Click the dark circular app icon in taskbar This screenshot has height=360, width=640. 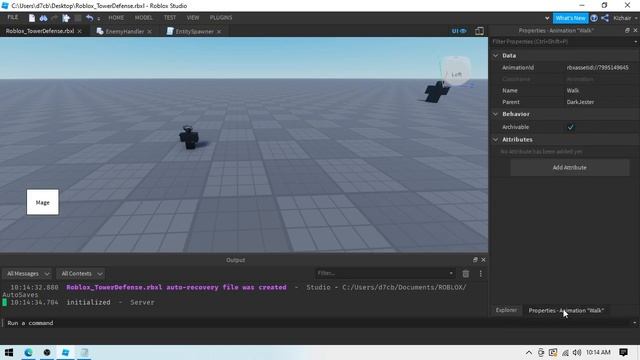(47, 352)
